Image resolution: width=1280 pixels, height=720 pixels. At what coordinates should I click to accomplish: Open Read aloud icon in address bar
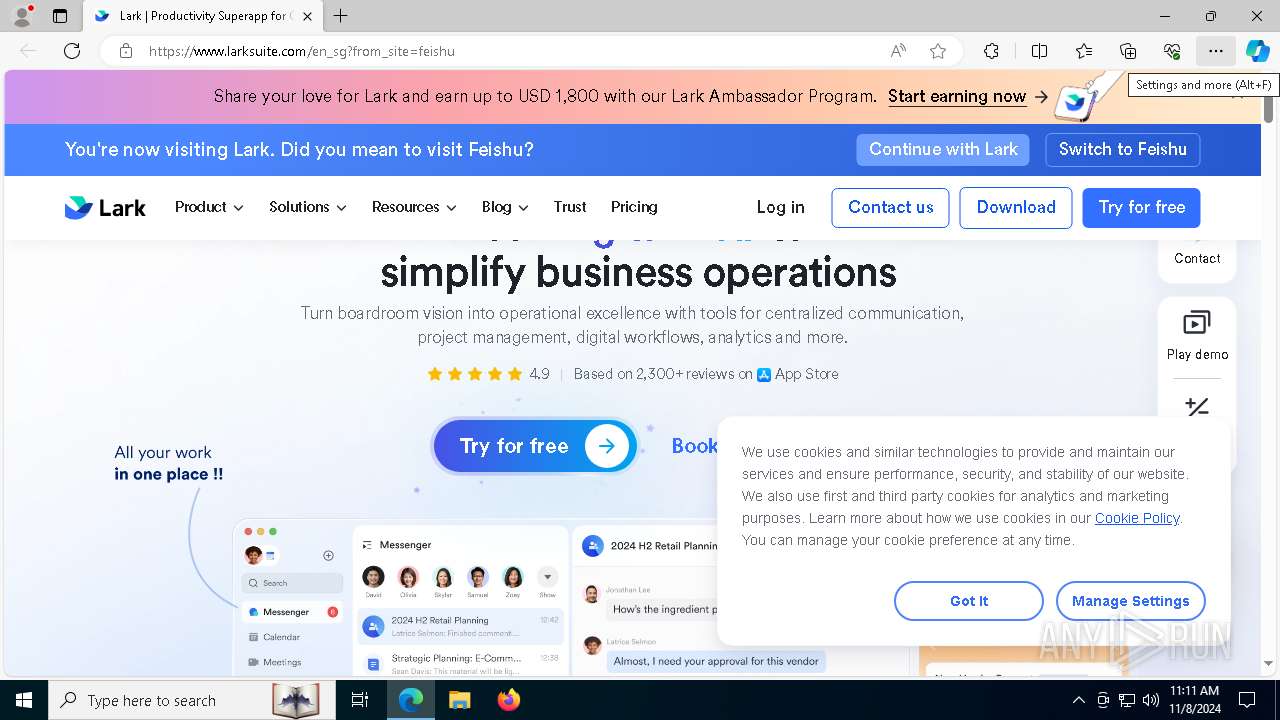click(x=898, y=51)
